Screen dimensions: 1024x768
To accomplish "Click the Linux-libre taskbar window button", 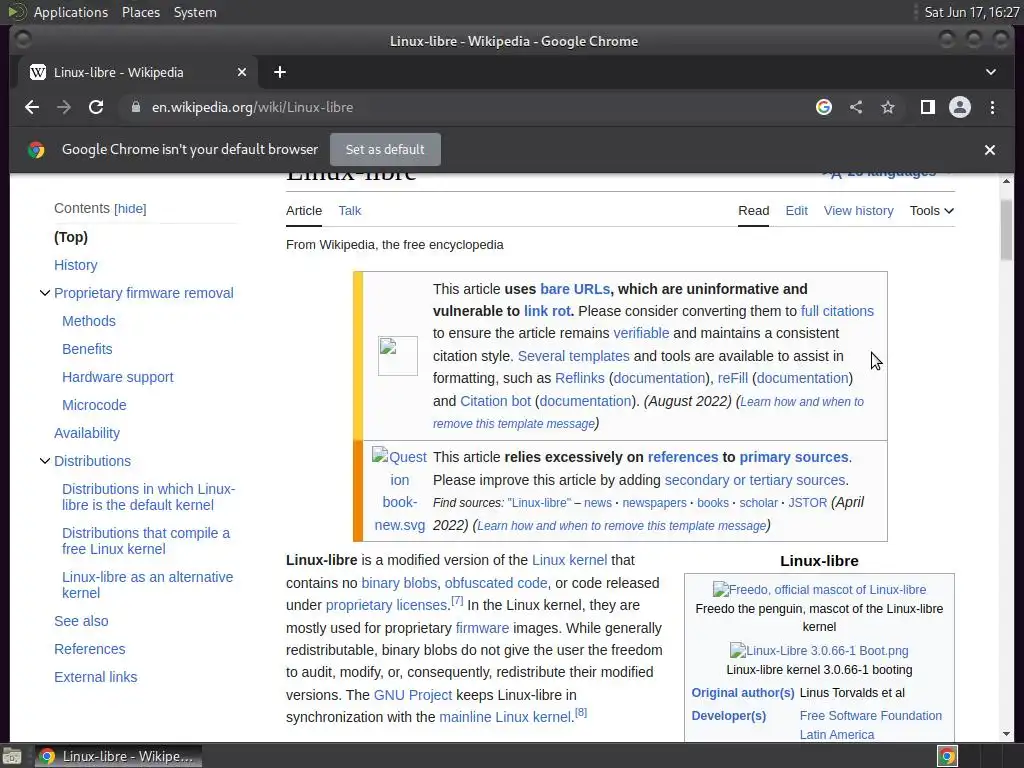I will click(x=118, y=756).
